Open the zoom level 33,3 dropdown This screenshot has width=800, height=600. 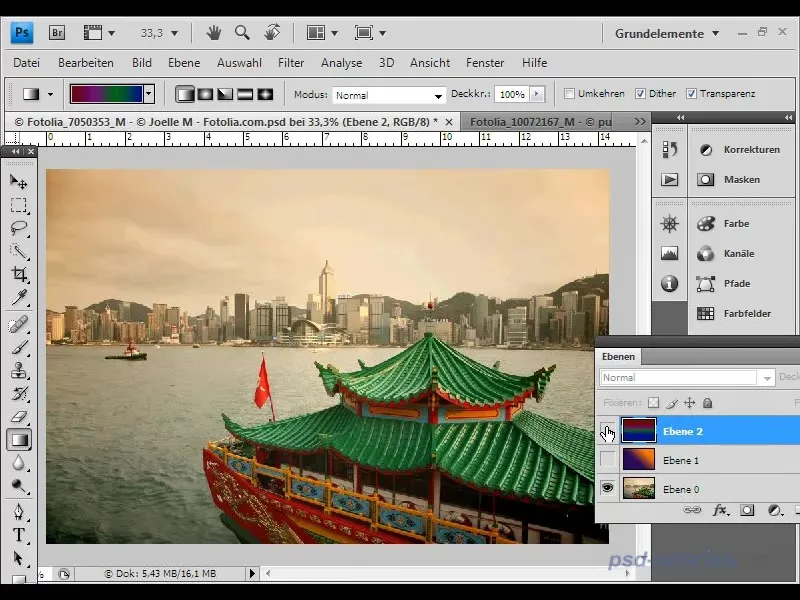(174, 33)
